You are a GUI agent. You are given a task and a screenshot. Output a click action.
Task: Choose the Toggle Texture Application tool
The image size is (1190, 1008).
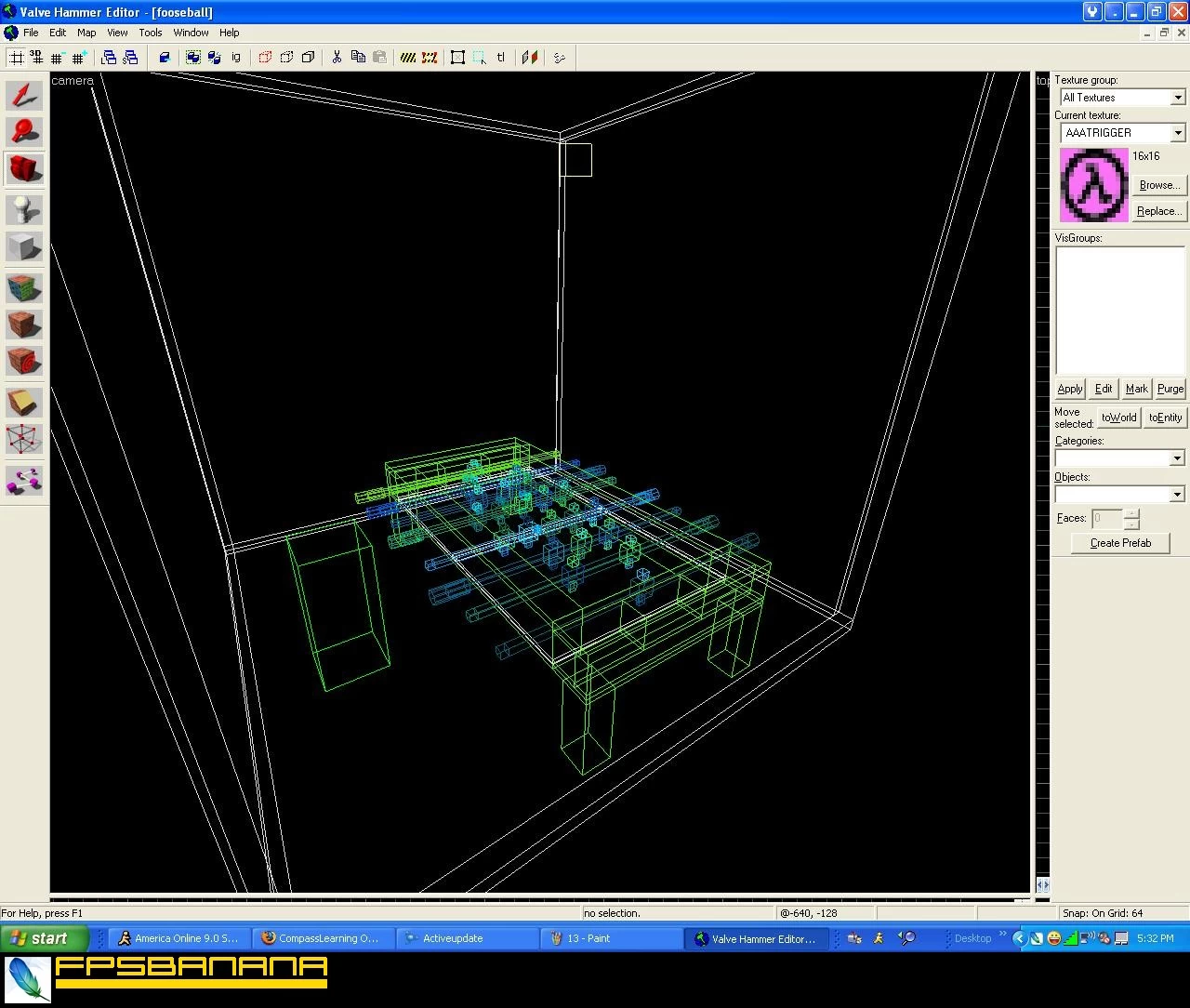coord(24,288)
